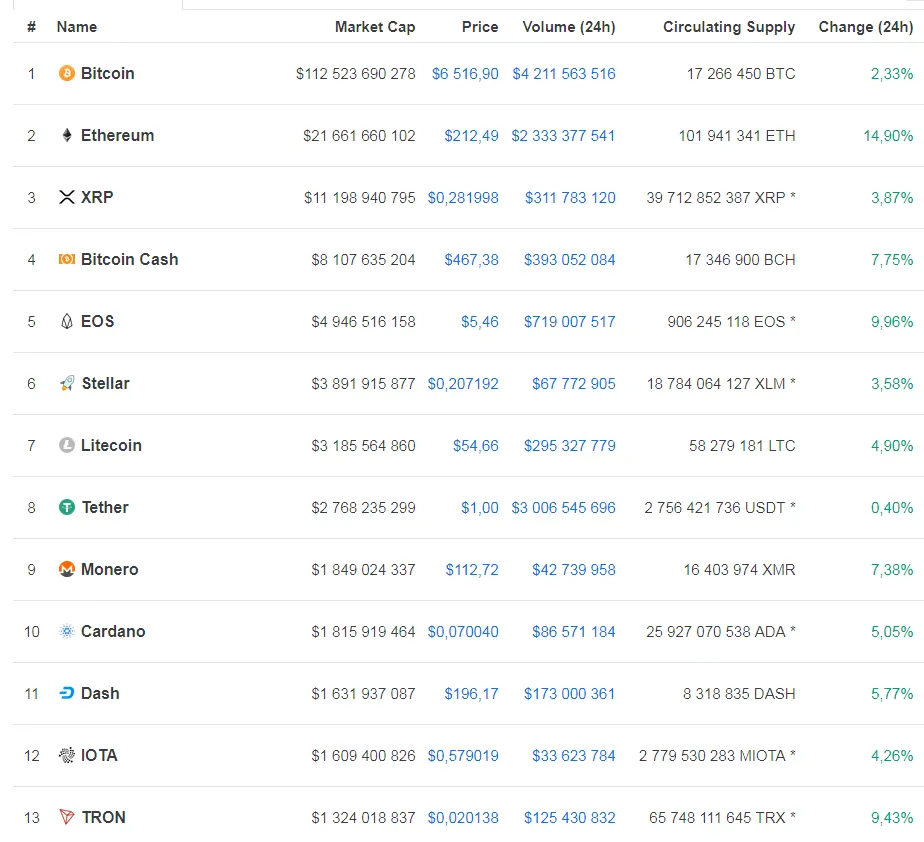Select supply 8 318 835 DASH

(x=739, y=694)
